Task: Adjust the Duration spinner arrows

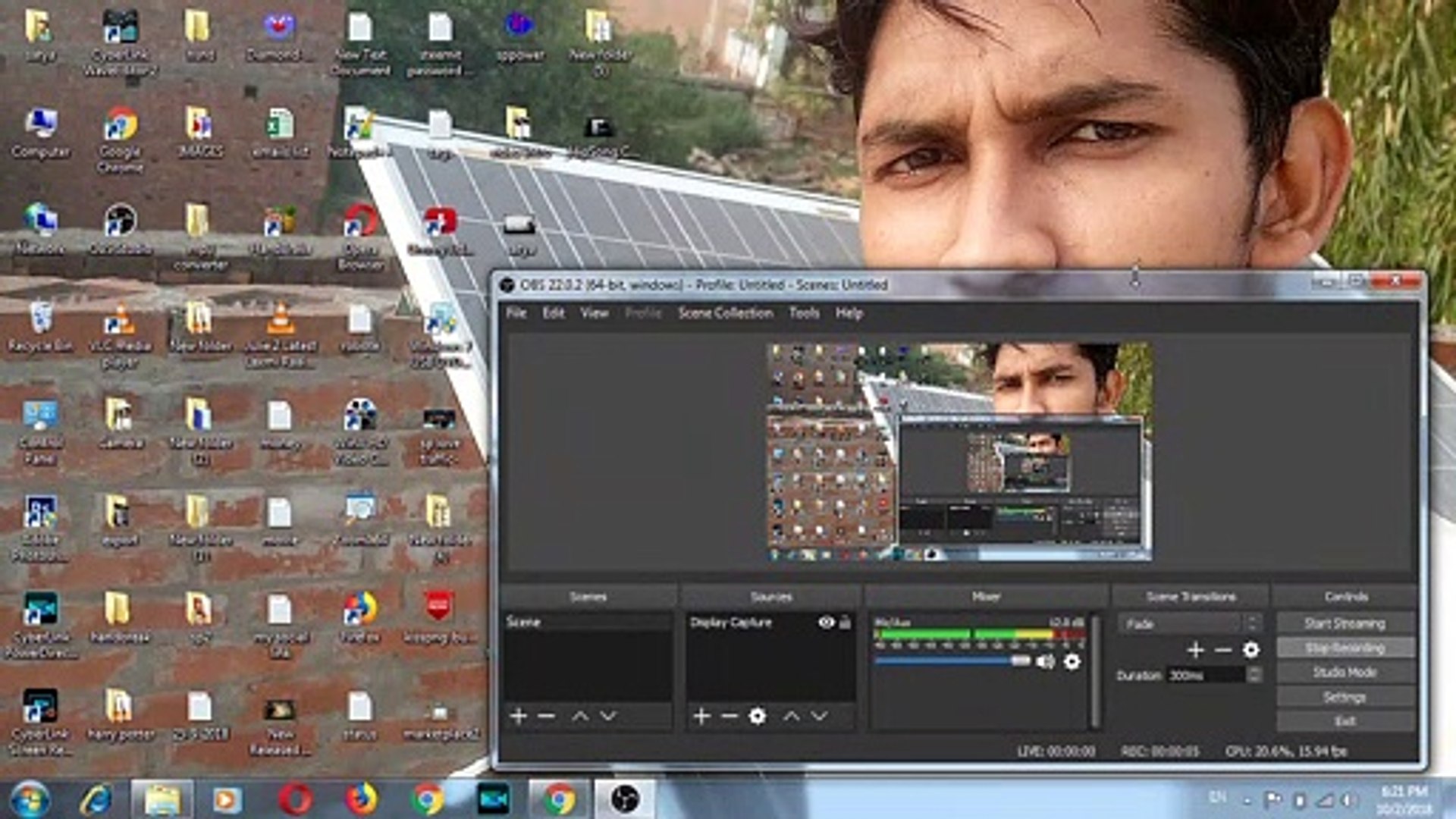Action: (1254, 674)
